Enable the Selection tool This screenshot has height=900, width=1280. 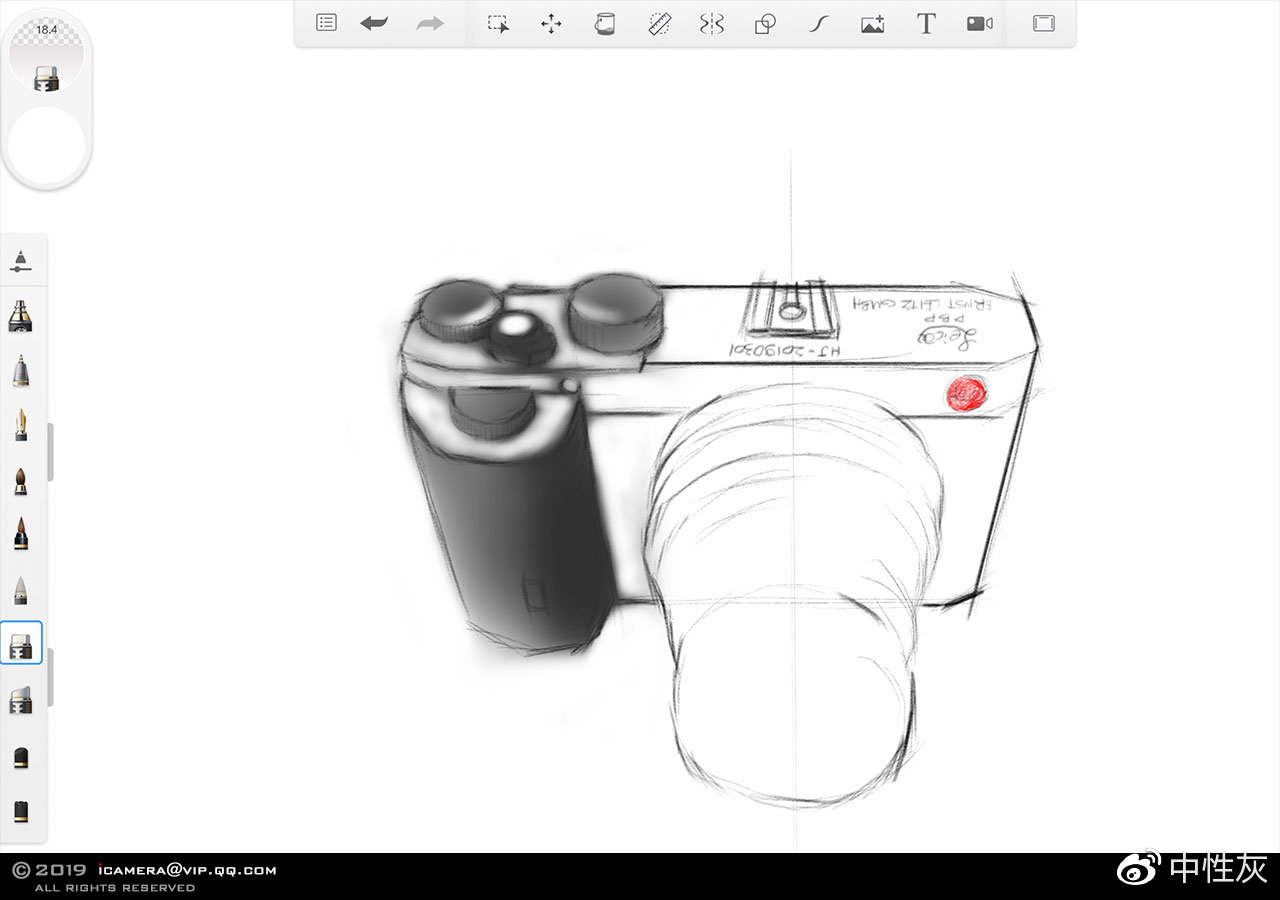[x=498, y=23]
